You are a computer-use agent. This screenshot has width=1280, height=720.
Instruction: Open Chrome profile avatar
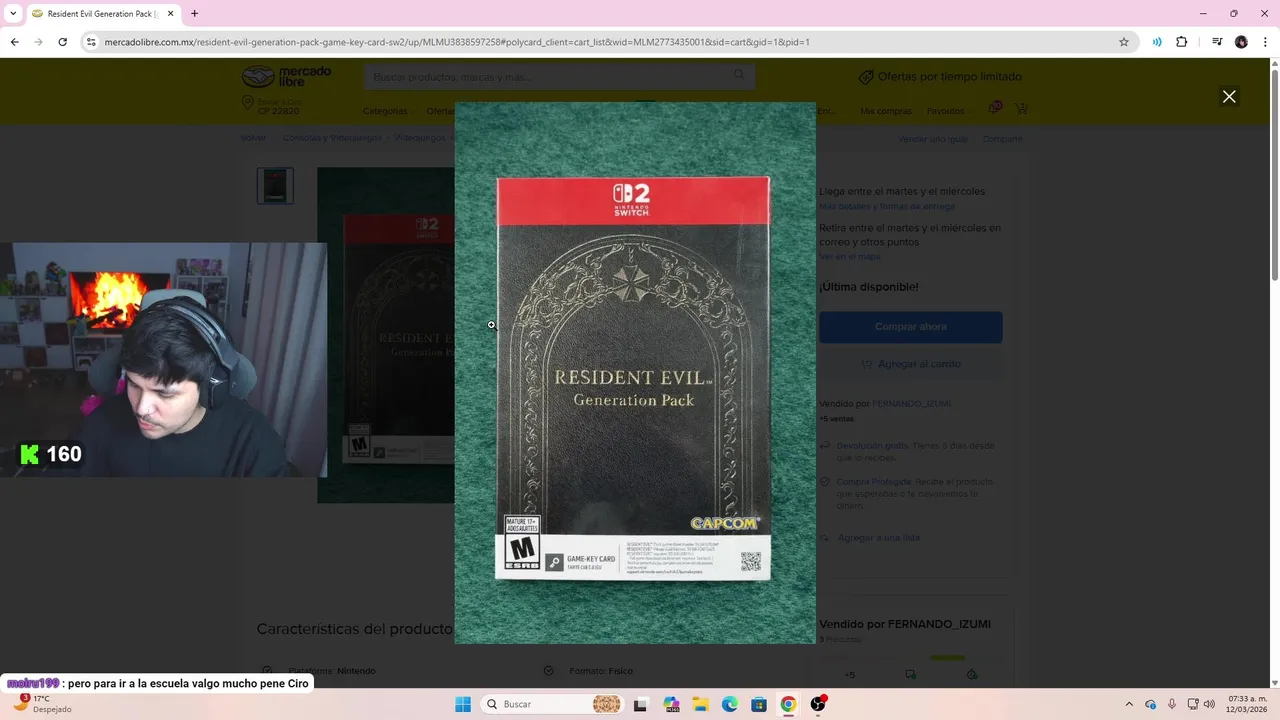(1241, 42)
